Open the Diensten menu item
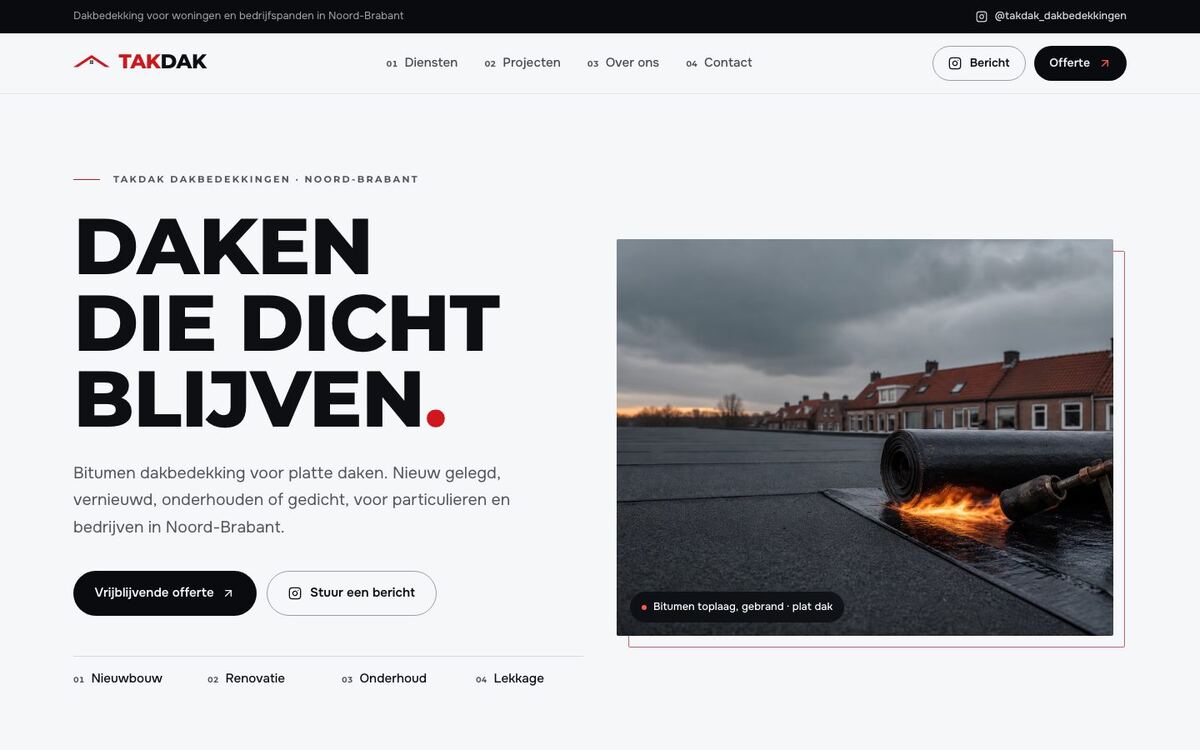This screenshot has height=750, width=1200. tap(422, 63)
